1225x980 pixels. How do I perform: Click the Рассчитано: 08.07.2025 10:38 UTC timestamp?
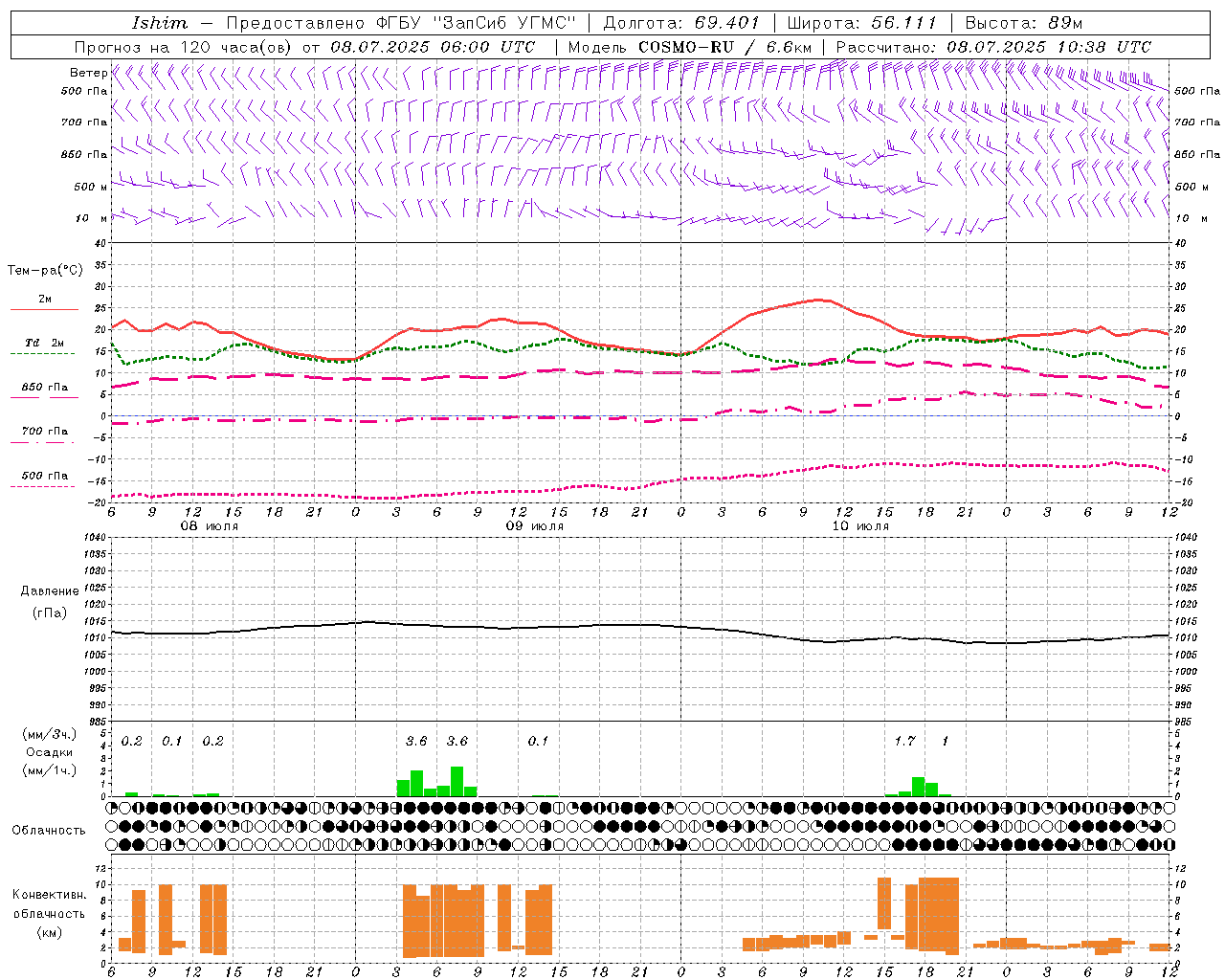pos(993,47)
